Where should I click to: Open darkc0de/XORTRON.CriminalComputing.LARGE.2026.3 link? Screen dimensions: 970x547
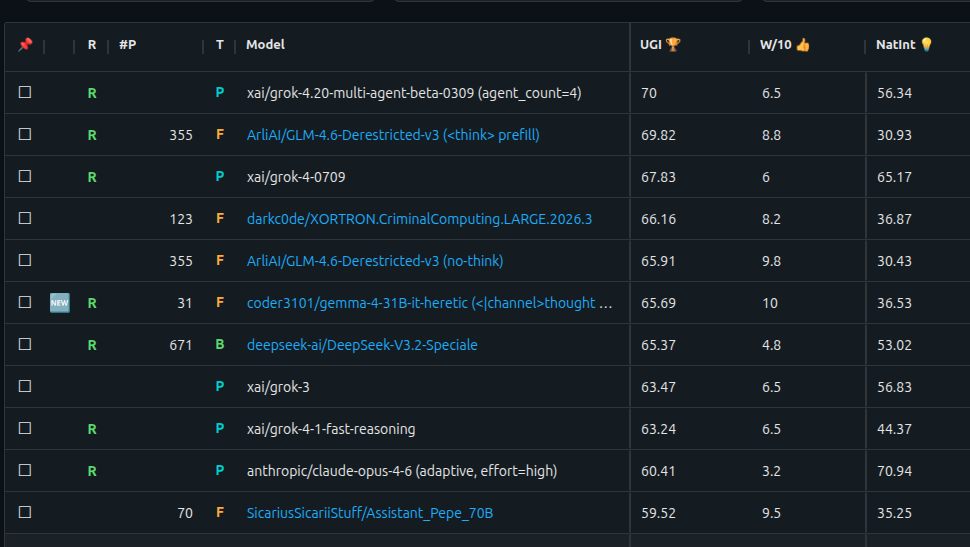pyautogui.click(x=419, y=219)
